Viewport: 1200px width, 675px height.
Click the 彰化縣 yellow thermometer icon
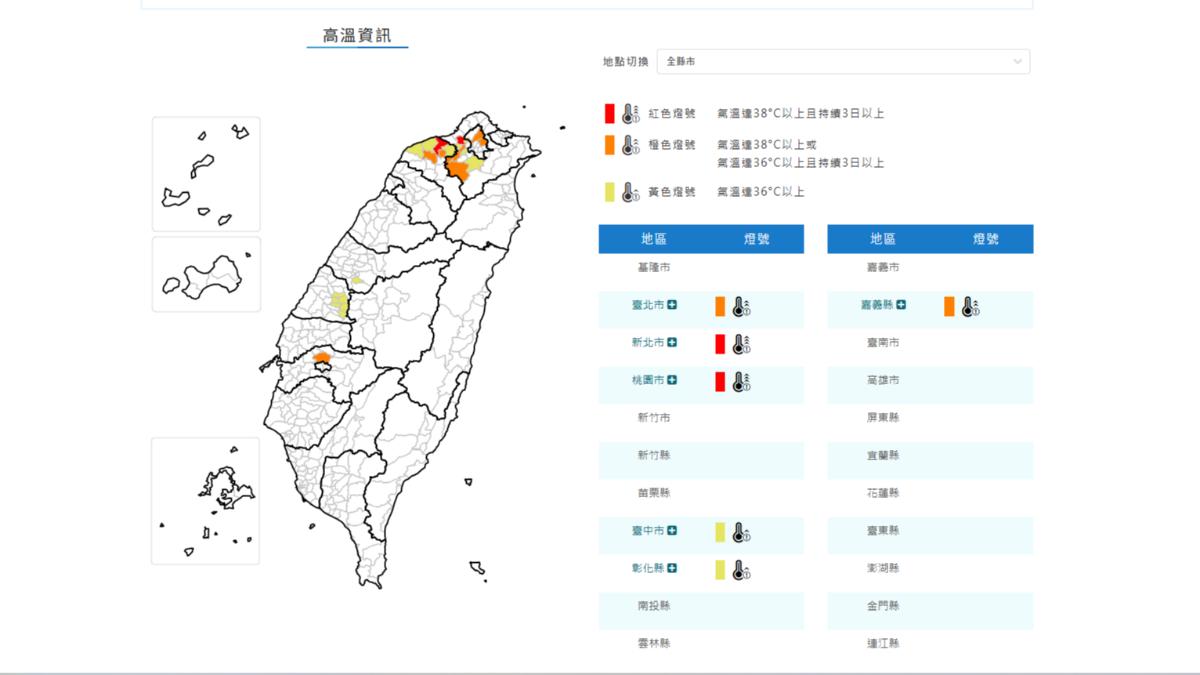[x=741, y=570]
